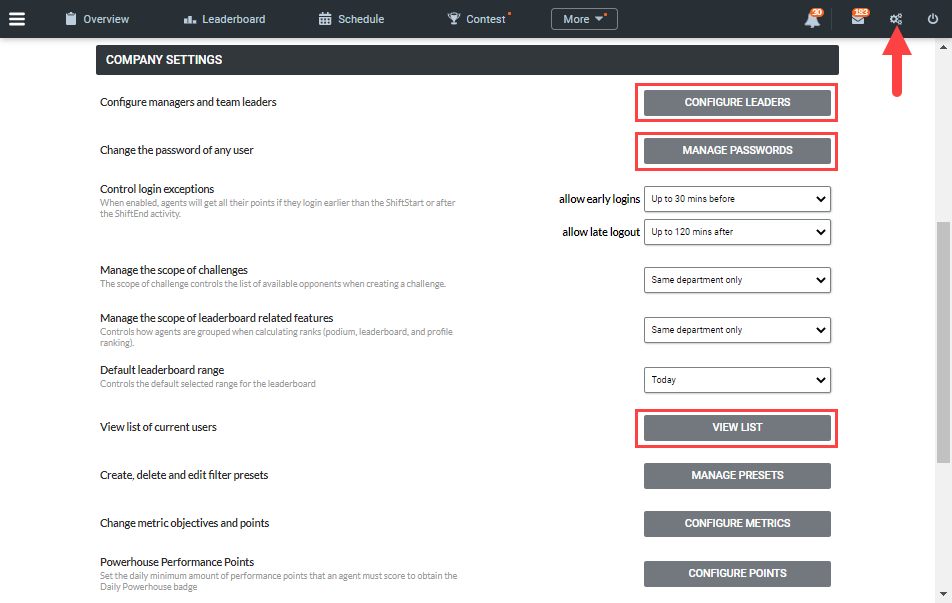Click the Leaderboard bar chart icon
This screenshot has height=603, width=952.
pos(189,19)
